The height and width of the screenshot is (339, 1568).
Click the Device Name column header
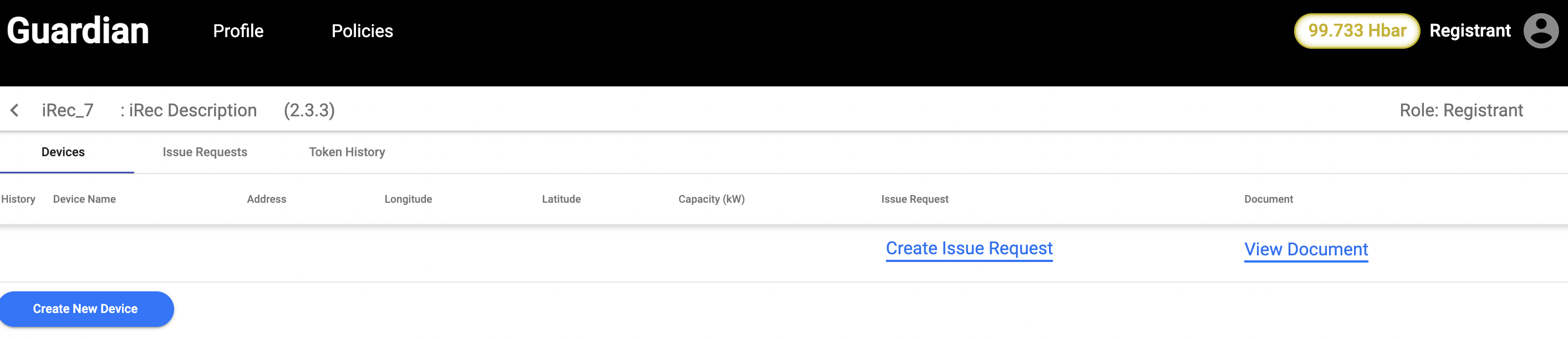tap(84, 199)
